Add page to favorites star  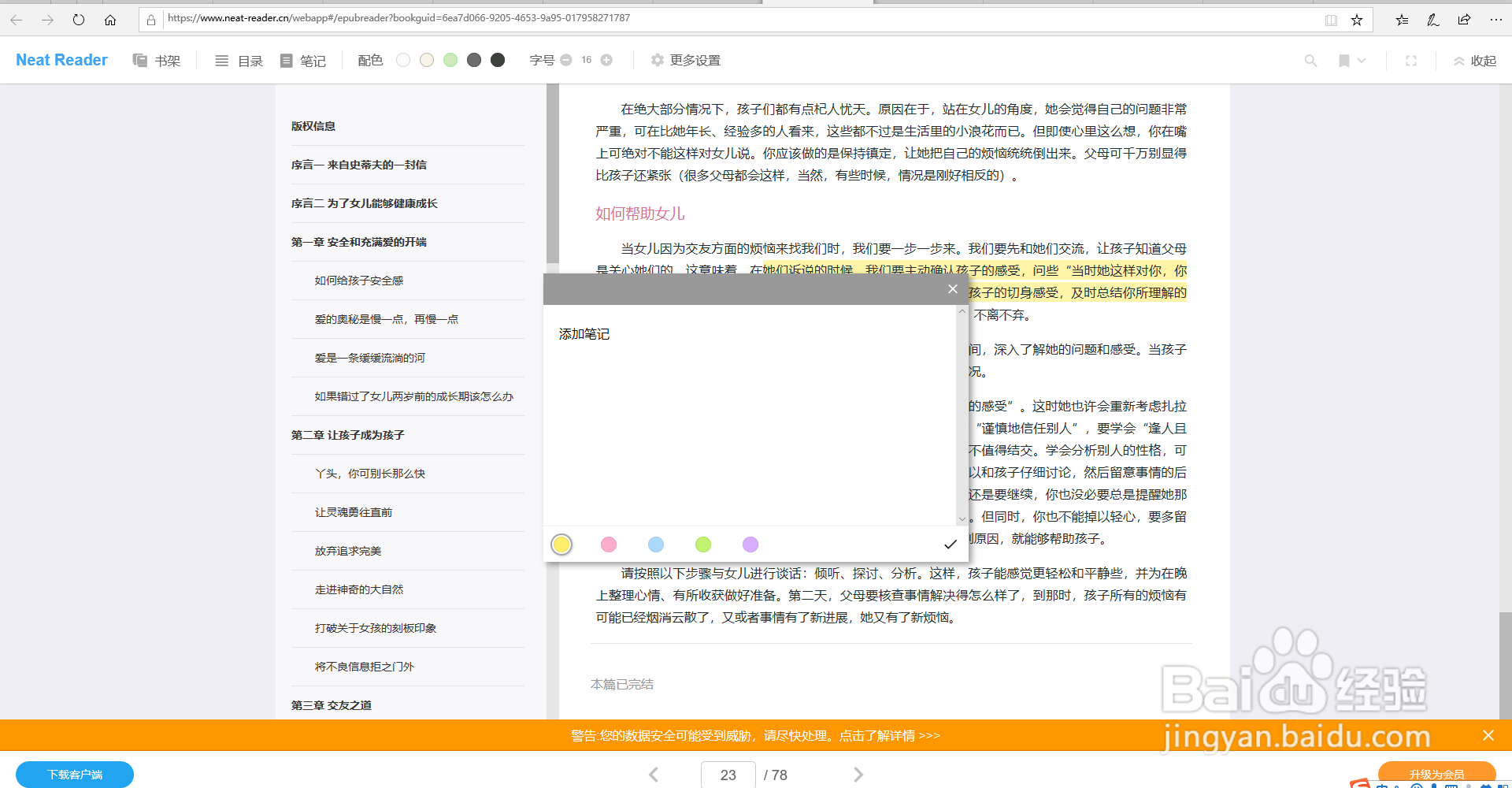tap(1357, 20)
